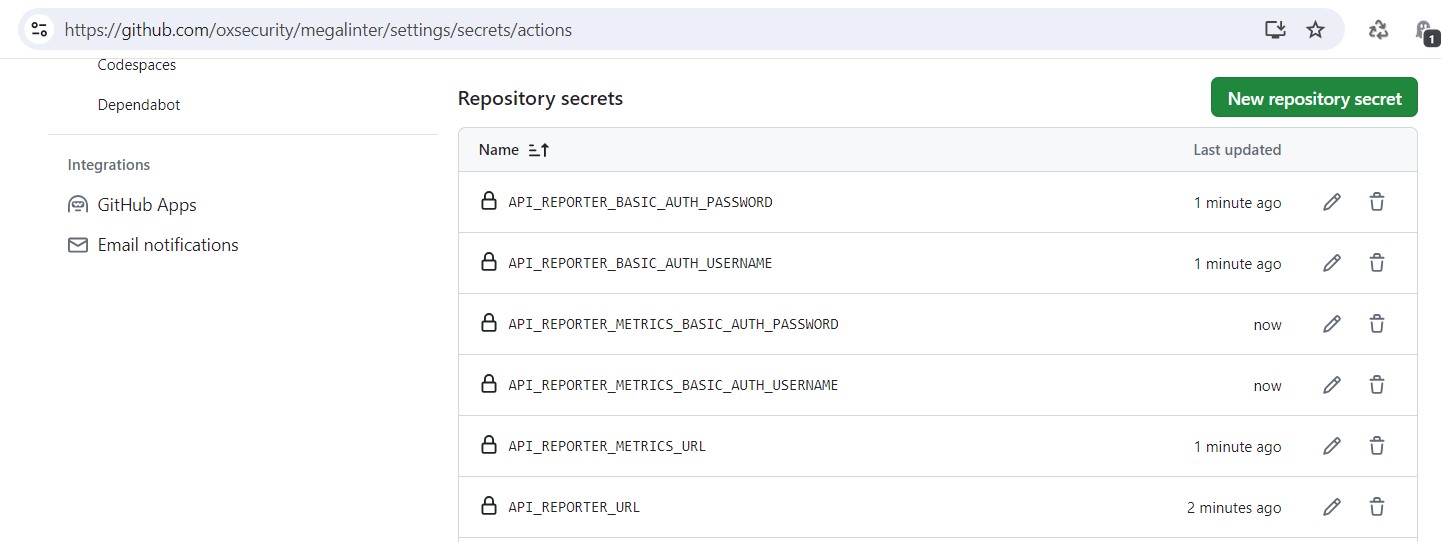Open Dependabot secrets settings
Image resolution: width=1441 pixels, height=542 pixels.
click(x=139, y=105)
